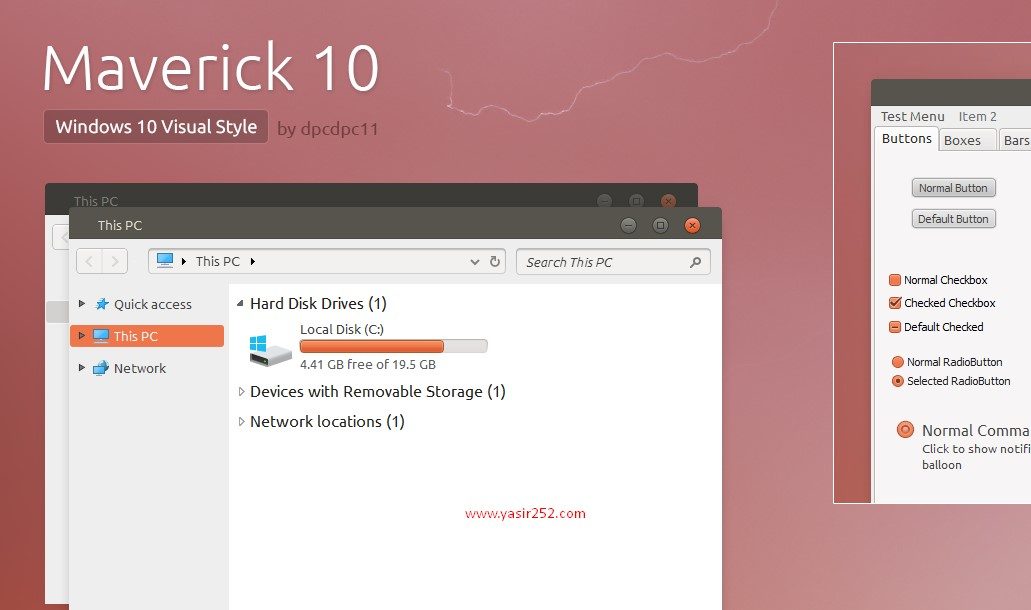Click the Hard Disk Drives (1) heading
This screenshot has height=610, width=1031.
[x=318, y=304]
